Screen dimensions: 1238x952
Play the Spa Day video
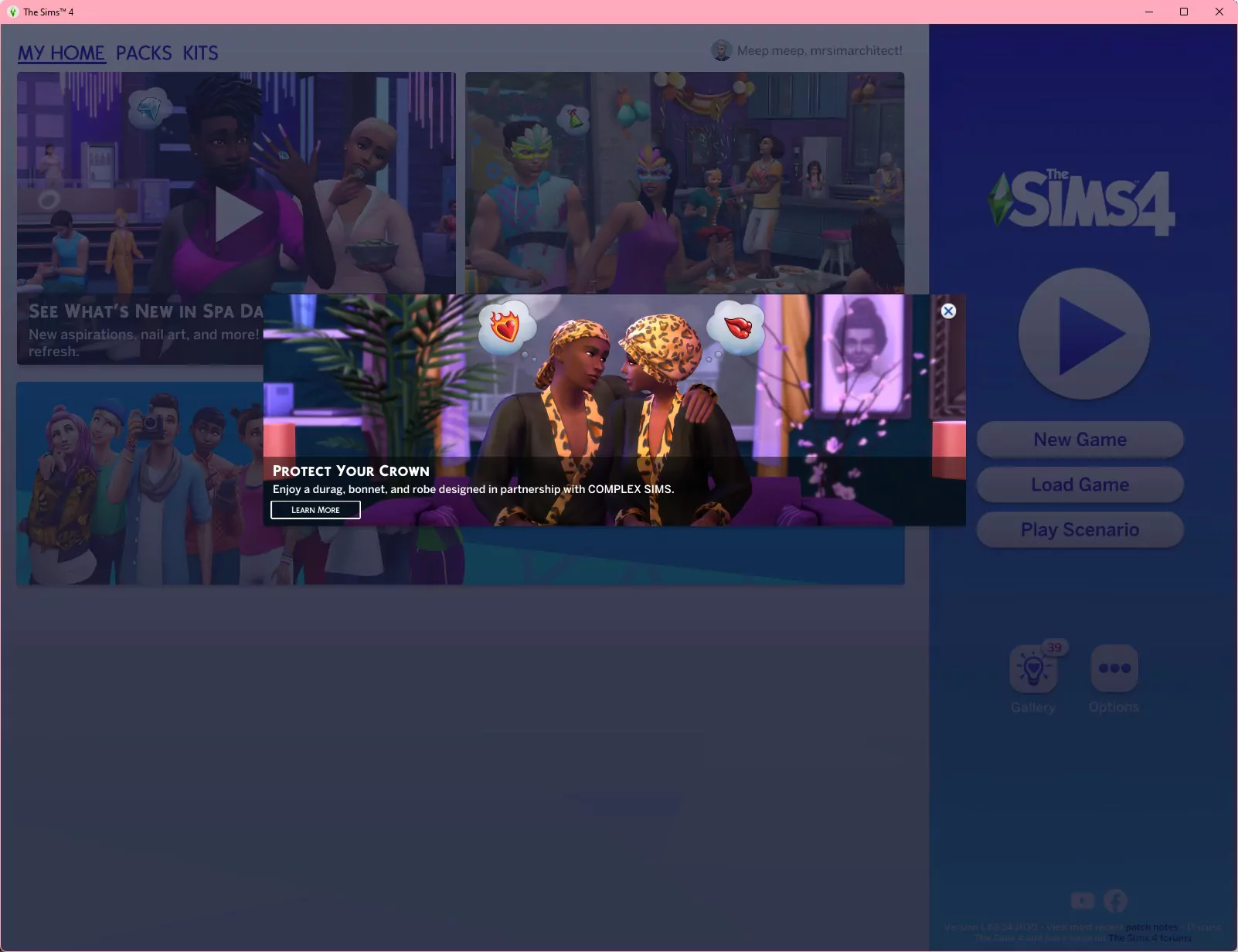tap(239, 214)
